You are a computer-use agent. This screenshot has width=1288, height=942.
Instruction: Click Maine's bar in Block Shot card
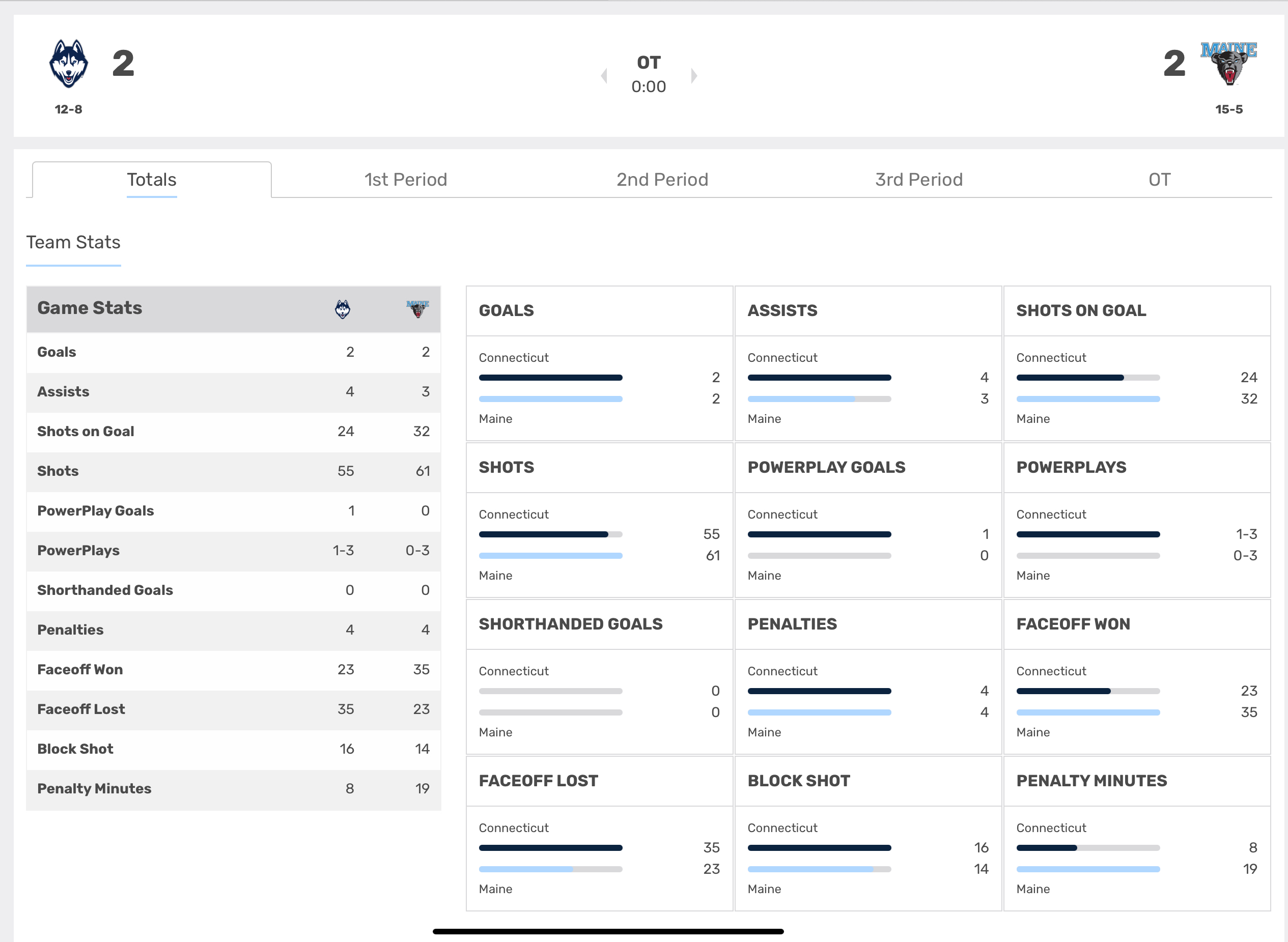click(819, 870)
